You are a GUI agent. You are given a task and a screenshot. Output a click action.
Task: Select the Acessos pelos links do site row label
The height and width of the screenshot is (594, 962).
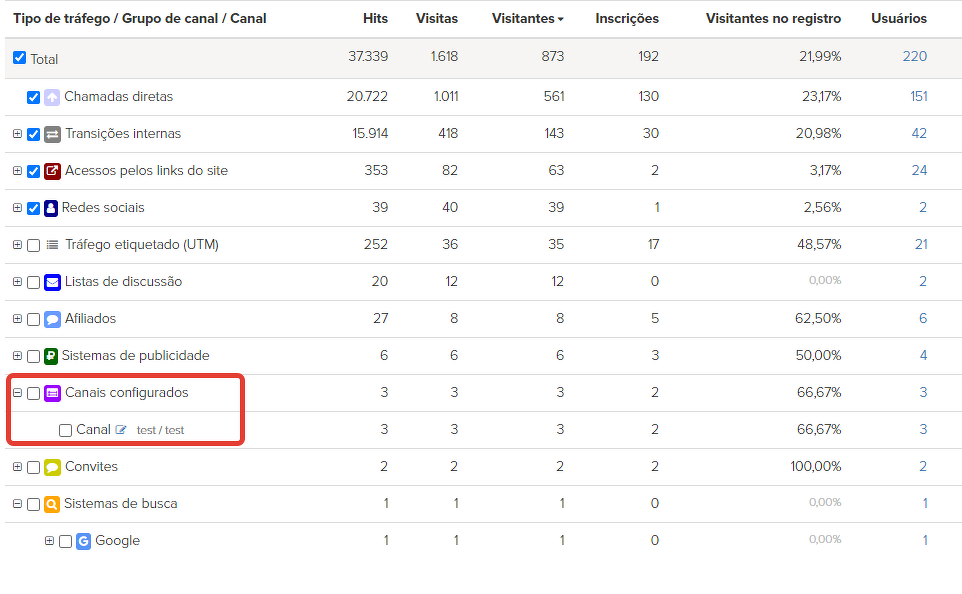(146, 171)
